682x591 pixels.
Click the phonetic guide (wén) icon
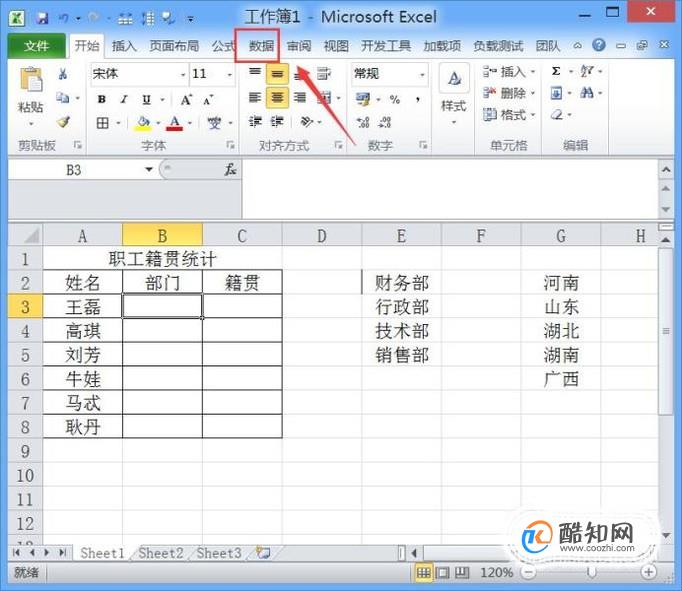(x=214, y=123)
